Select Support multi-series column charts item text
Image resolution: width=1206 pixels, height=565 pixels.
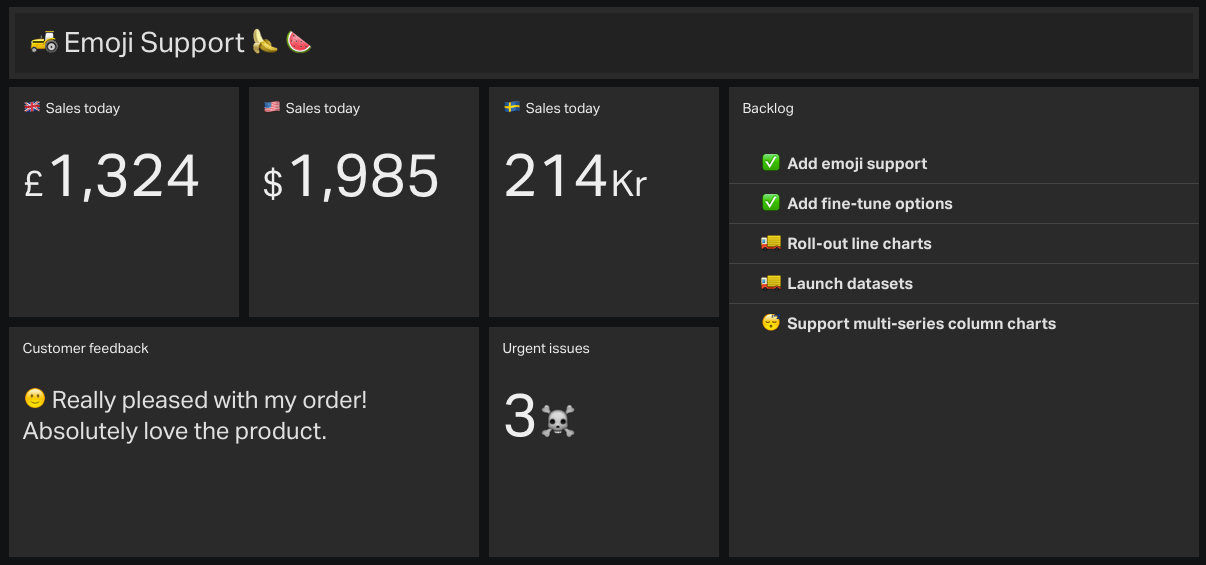(x=922, y=324)
